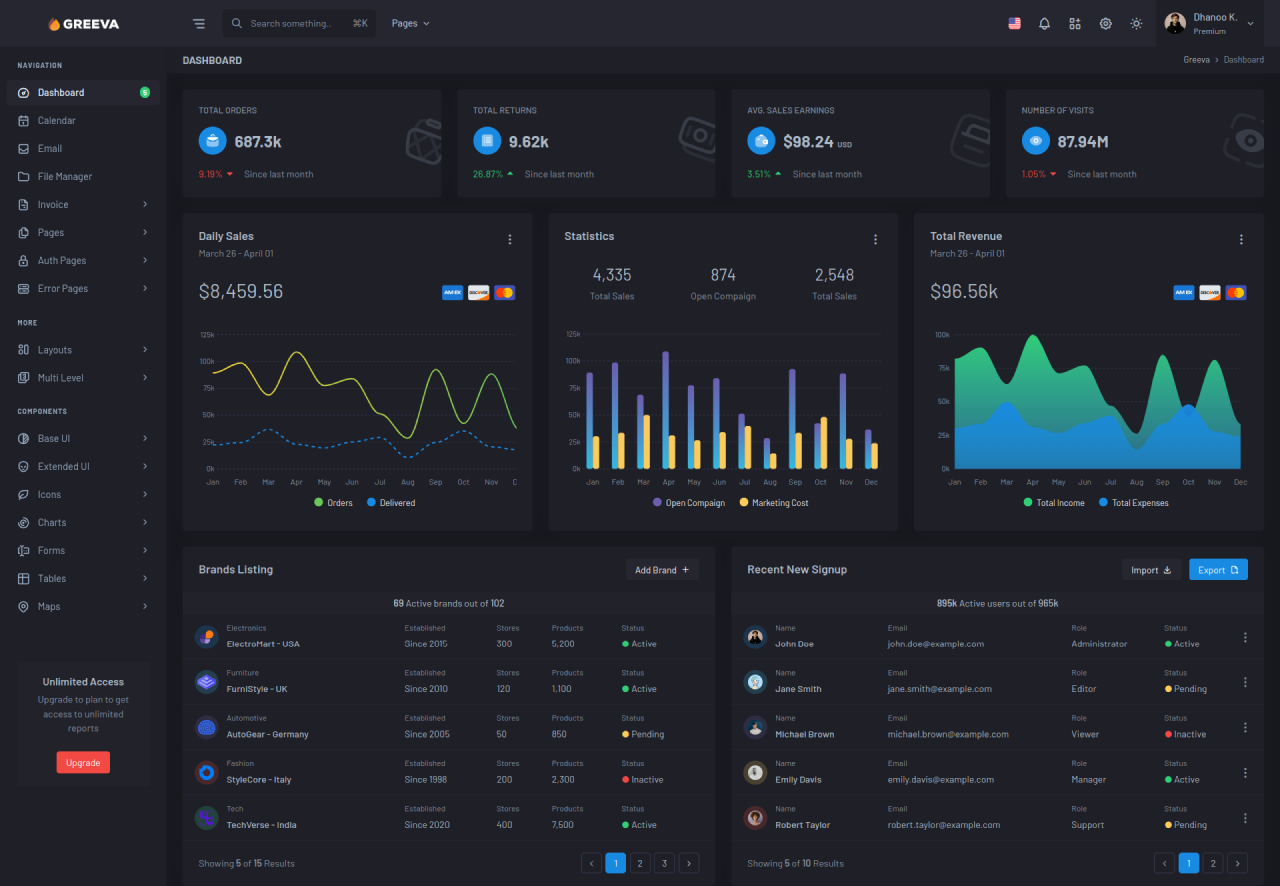
Task: Click the Search something input field
Action: (x=299, y=23)
